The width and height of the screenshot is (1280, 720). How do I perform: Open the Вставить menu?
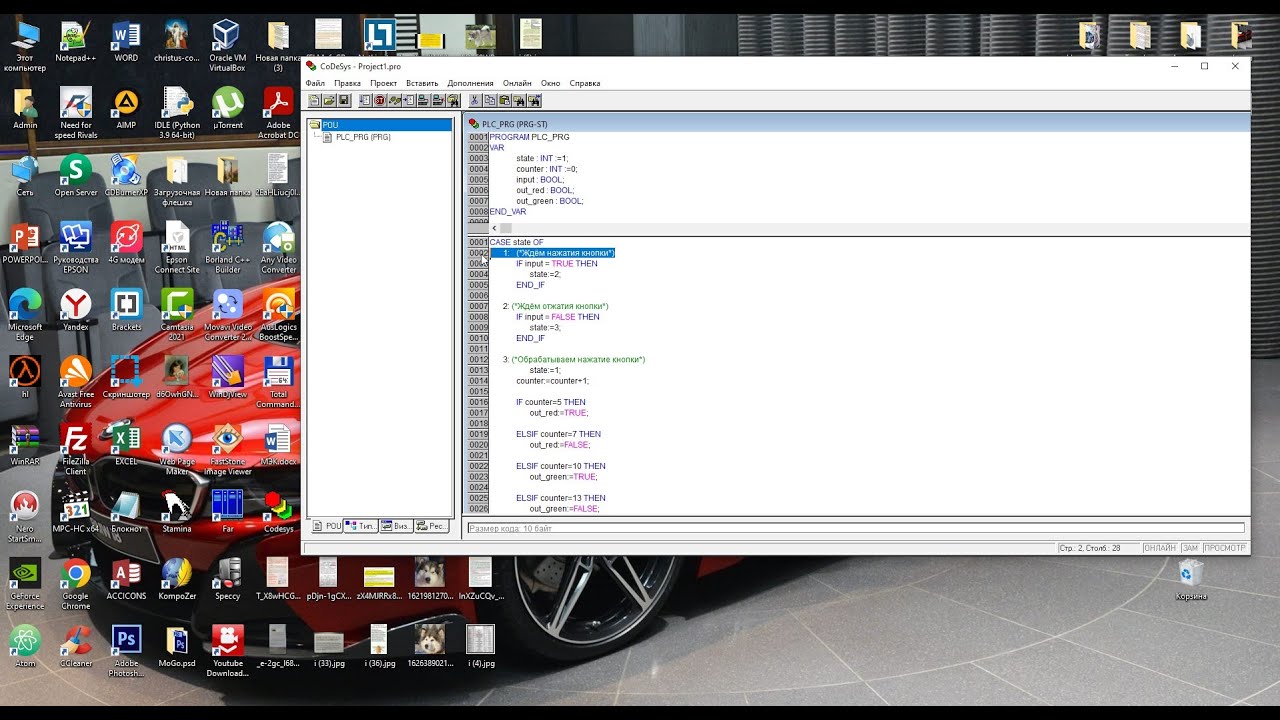(x=422, y=83)
